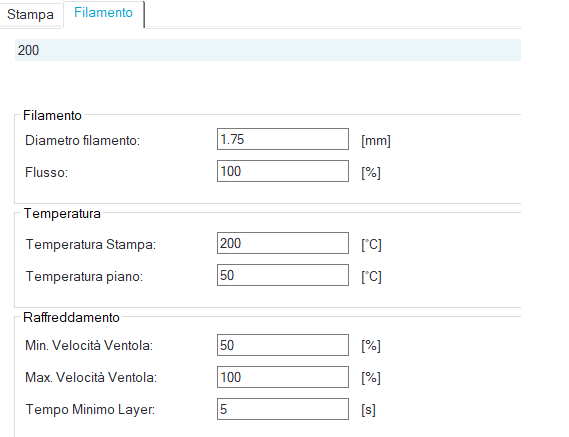Switch to the Stampa tab
Screen dimensions: 569x437
pyautogui.click(x=30, y=15)
